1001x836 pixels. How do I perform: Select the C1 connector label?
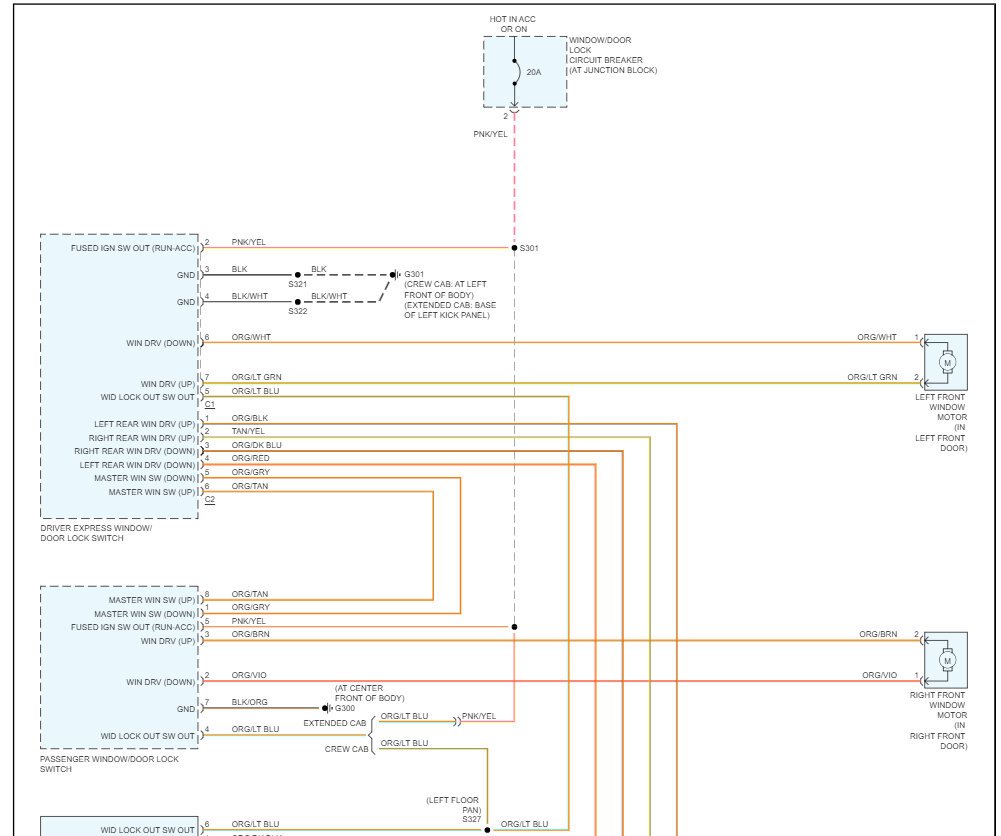pyautogui.click(x=209, y=405)
